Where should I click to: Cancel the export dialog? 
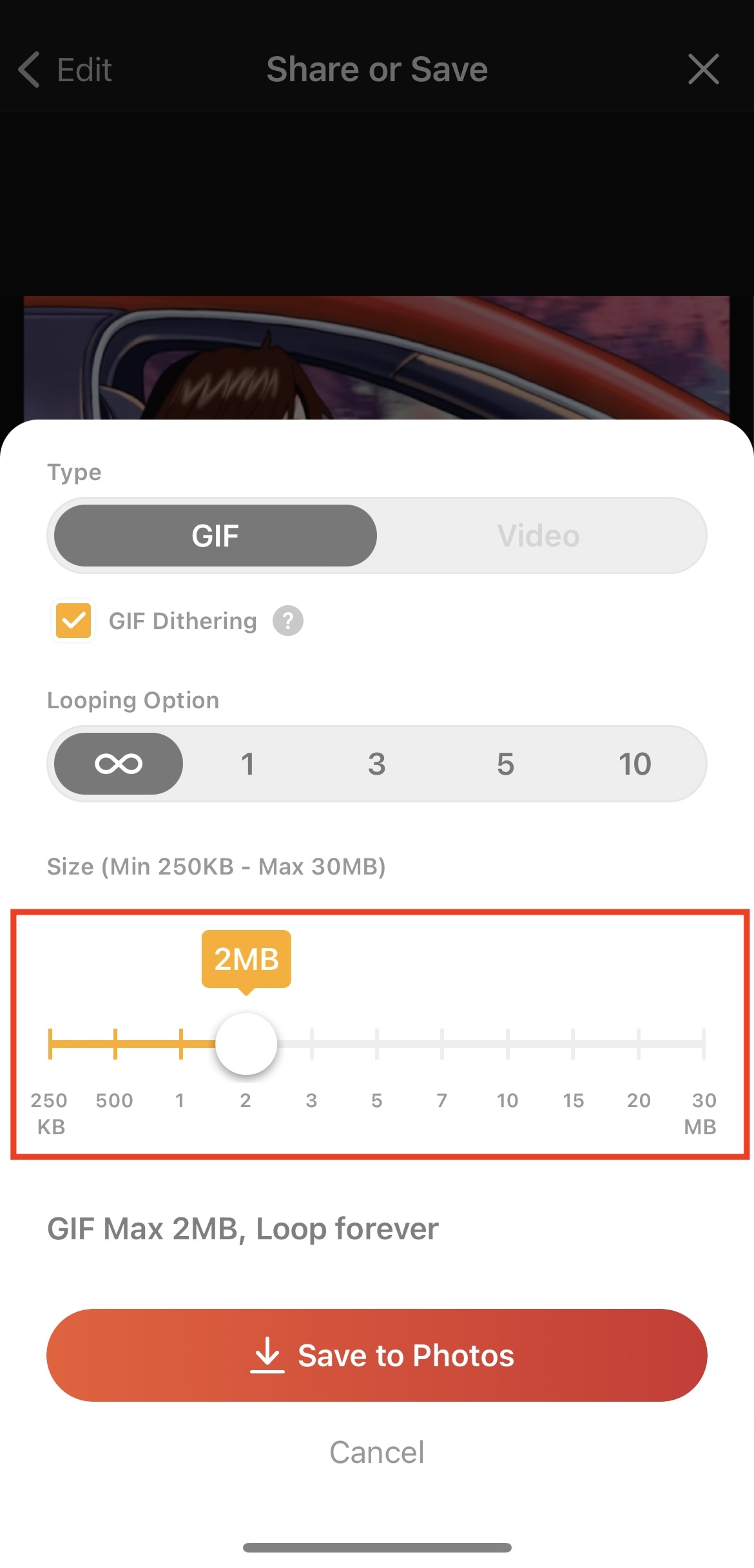tap(377, 1453)
